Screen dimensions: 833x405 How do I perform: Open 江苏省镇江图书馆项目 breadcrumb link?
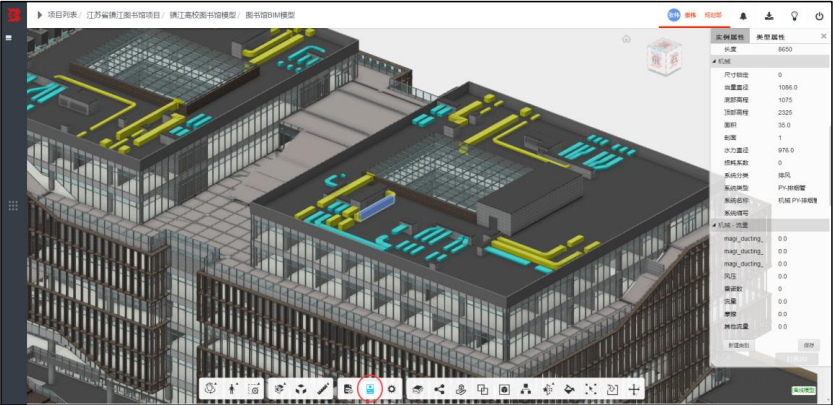point(123,15)
